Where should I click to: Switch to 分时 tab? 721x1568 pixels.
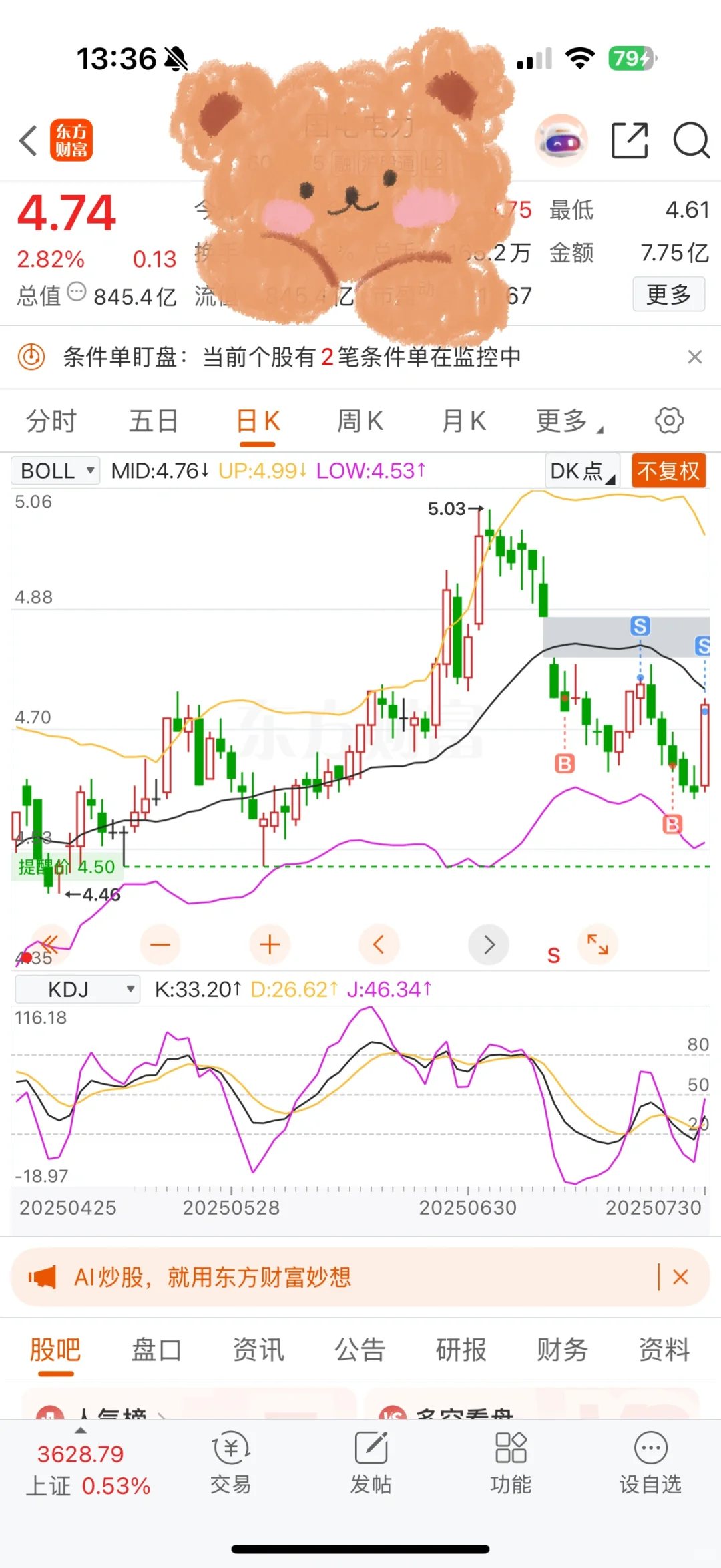(51, 421)
